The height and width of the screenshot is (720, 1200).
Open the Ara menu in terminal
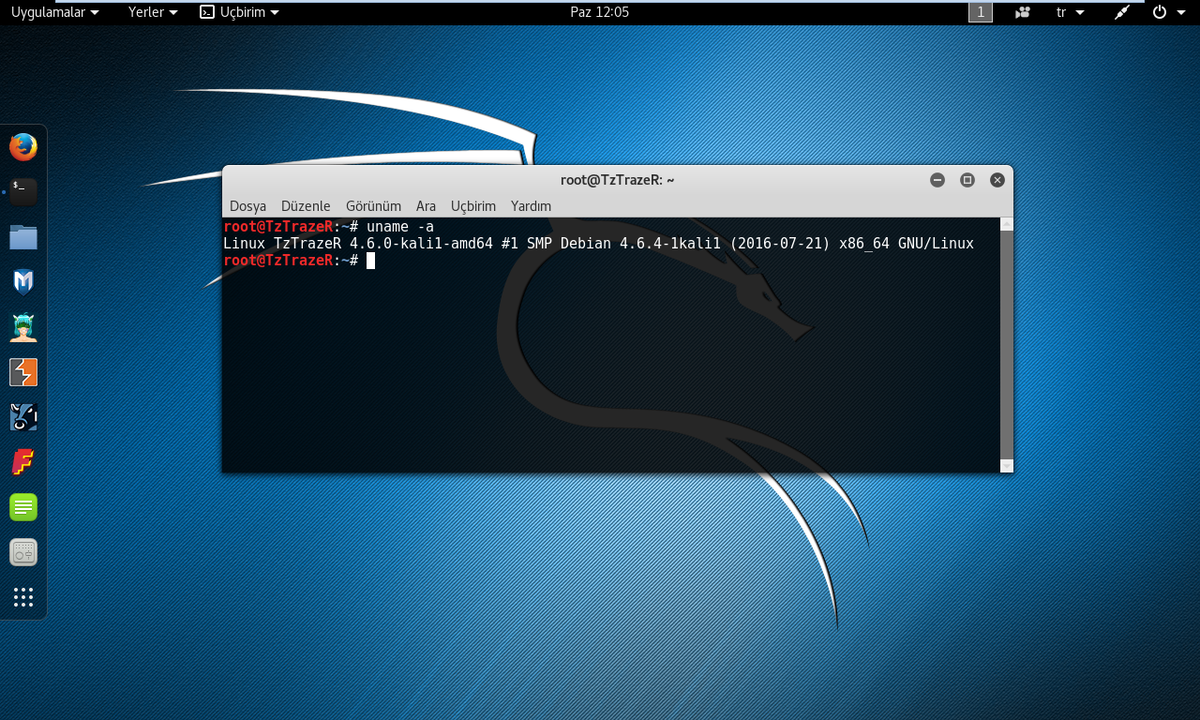(426, 206)
